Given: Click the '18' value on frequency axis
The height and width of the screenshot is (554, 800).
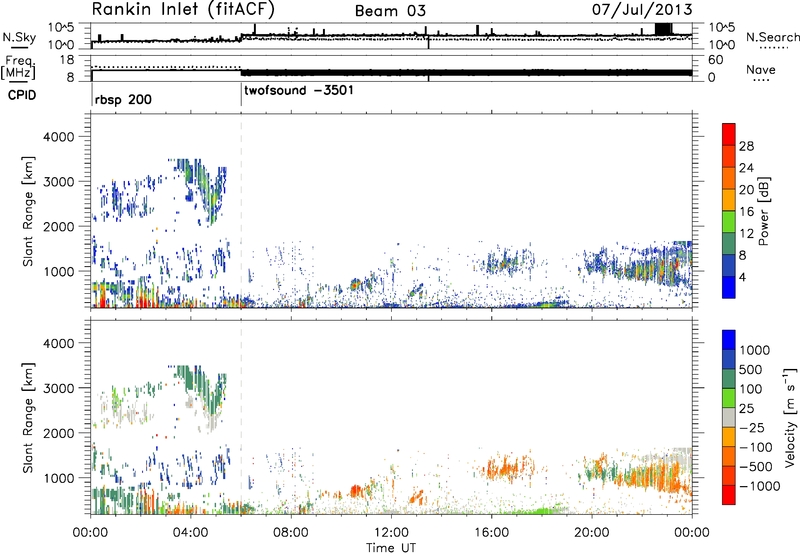Looking at the screenshot, I should point(67,60).
